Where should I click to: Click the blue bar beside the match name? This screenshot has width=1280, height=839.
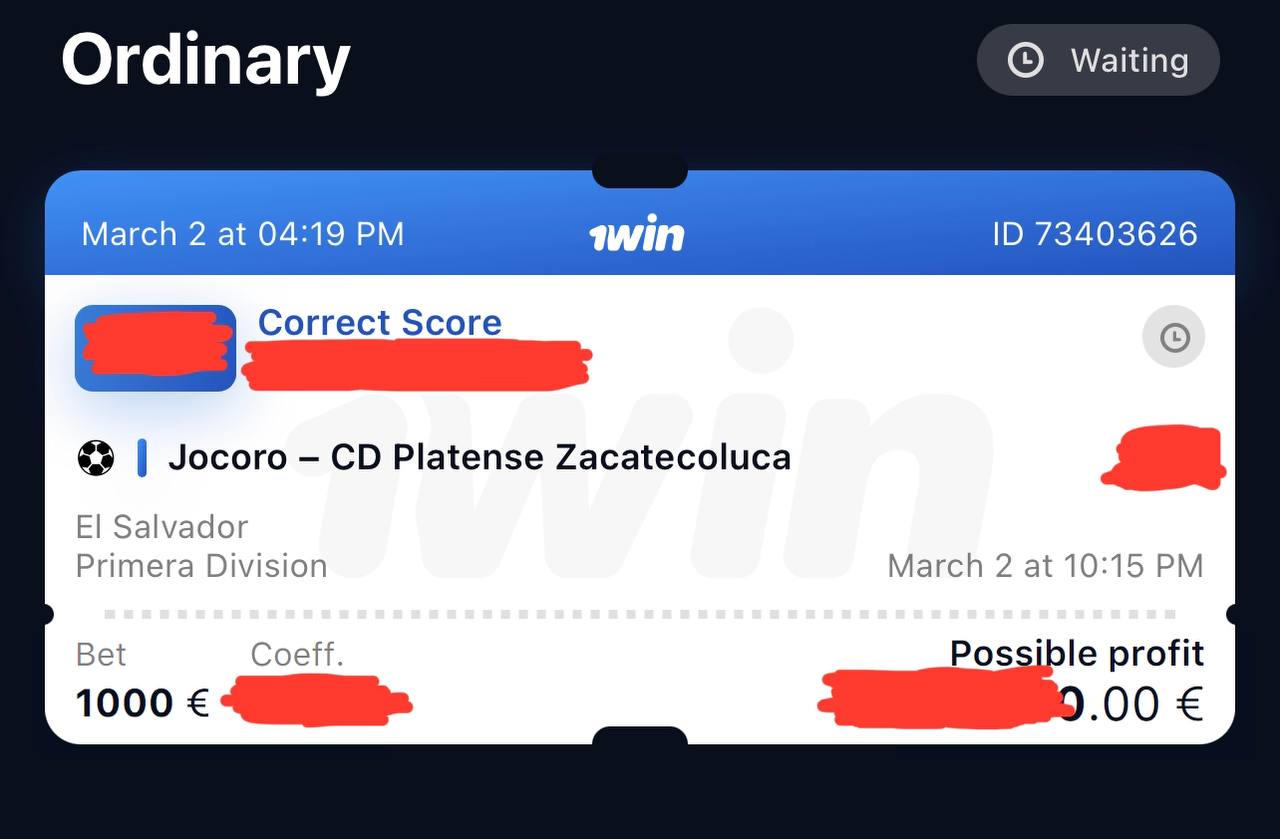tap(142, 458)
